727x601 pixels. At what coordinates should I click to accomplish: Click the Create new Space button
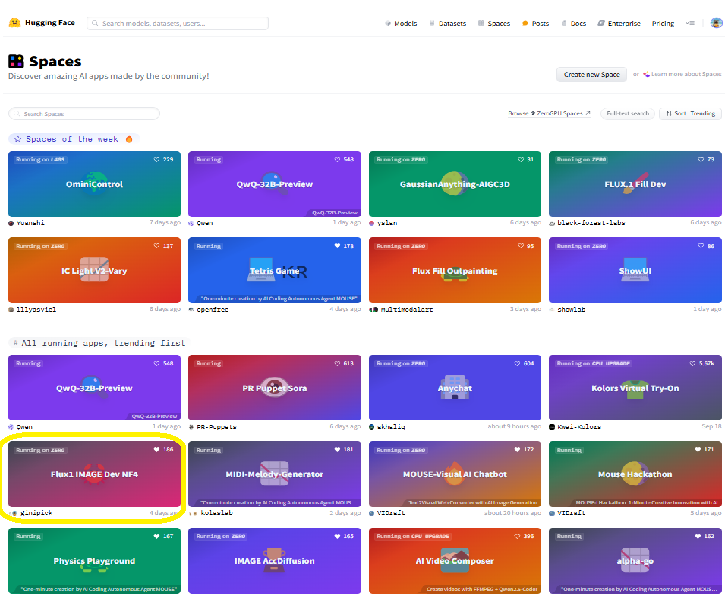[592, 74]
